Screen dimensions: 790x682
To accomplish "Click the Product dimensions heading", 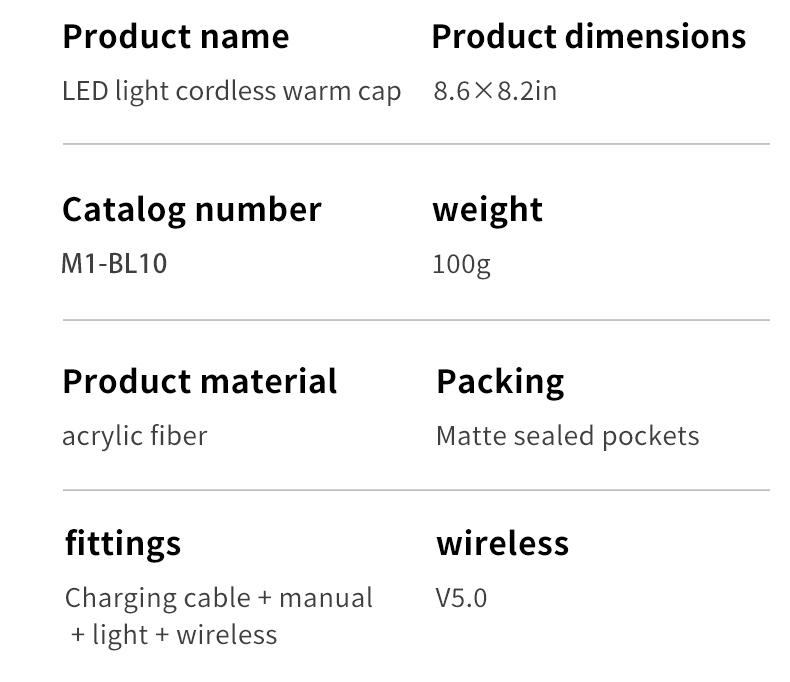I will coord(588,37).
